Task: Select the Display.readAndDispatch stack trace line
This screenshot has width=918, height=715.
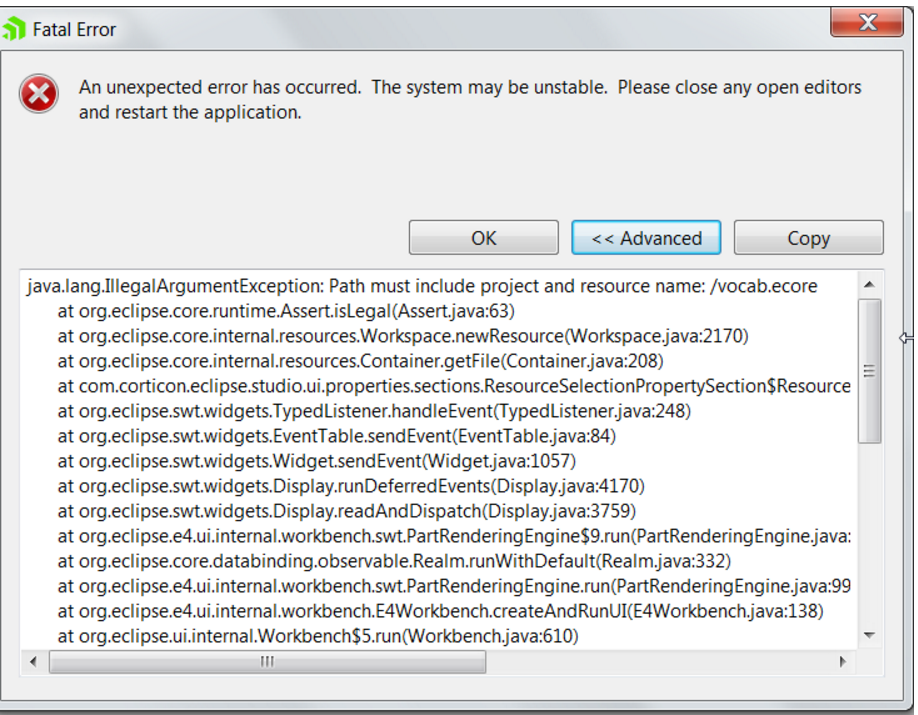Action: tap(347, 511)
